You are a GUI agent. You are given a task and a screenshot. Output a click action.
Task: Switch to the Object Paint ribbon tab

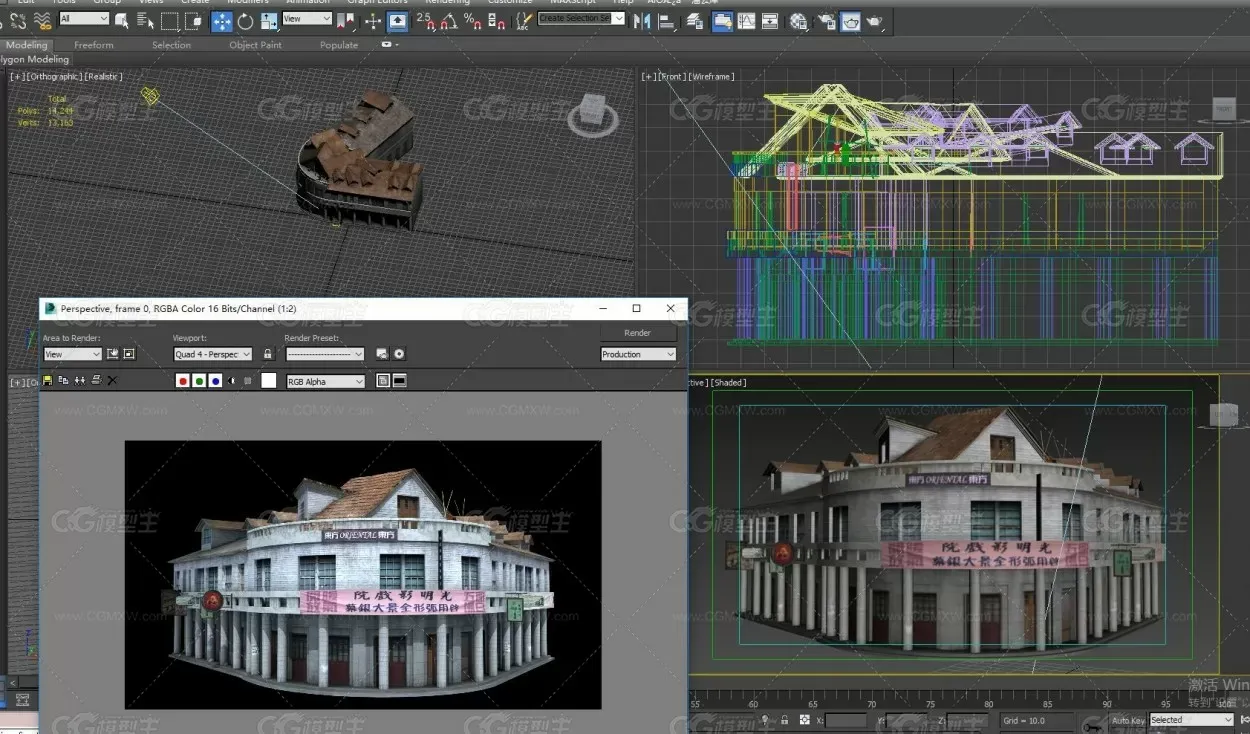(255, 45)
